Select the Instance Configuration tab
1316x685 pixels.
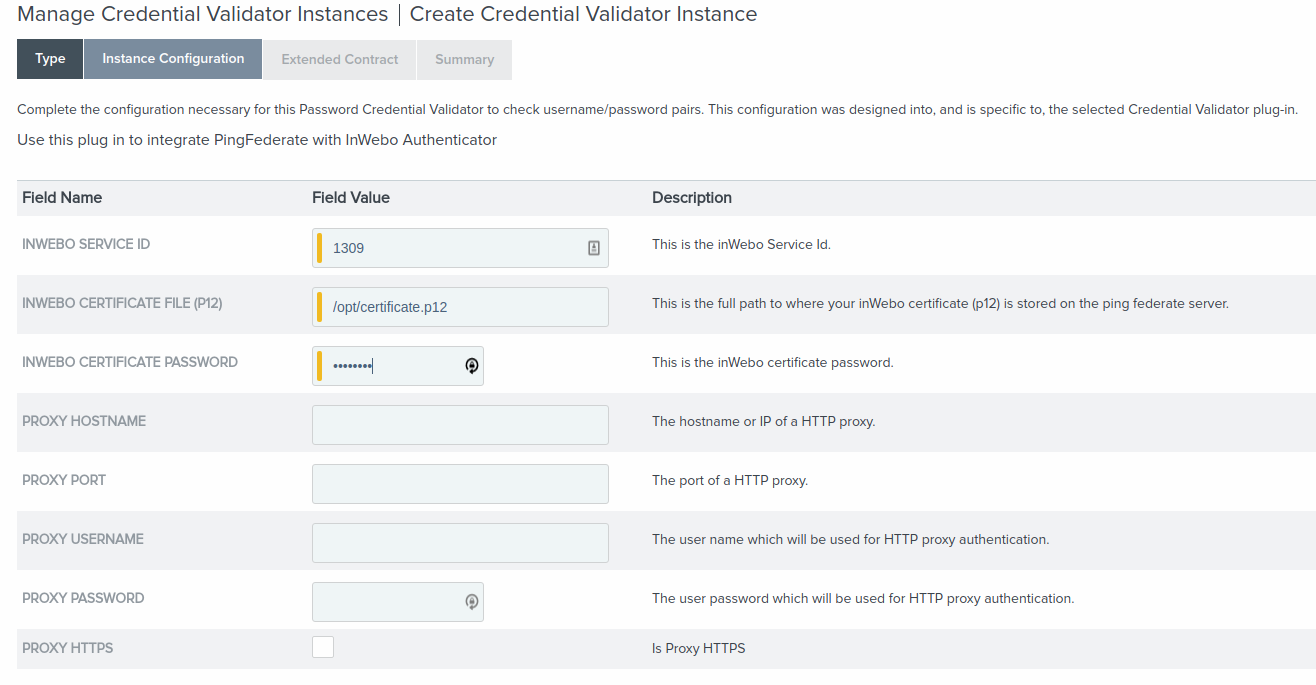tap(173, 59)
